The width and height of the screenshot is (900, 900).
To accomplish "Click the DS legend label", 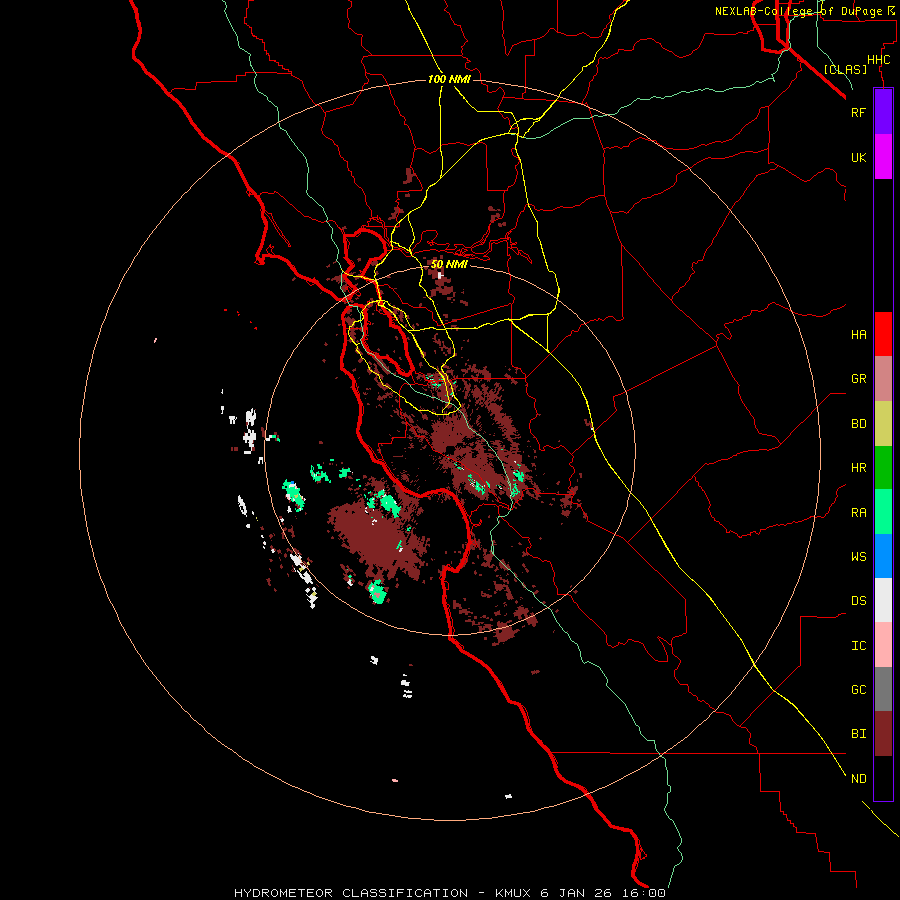I will point(858,601).
